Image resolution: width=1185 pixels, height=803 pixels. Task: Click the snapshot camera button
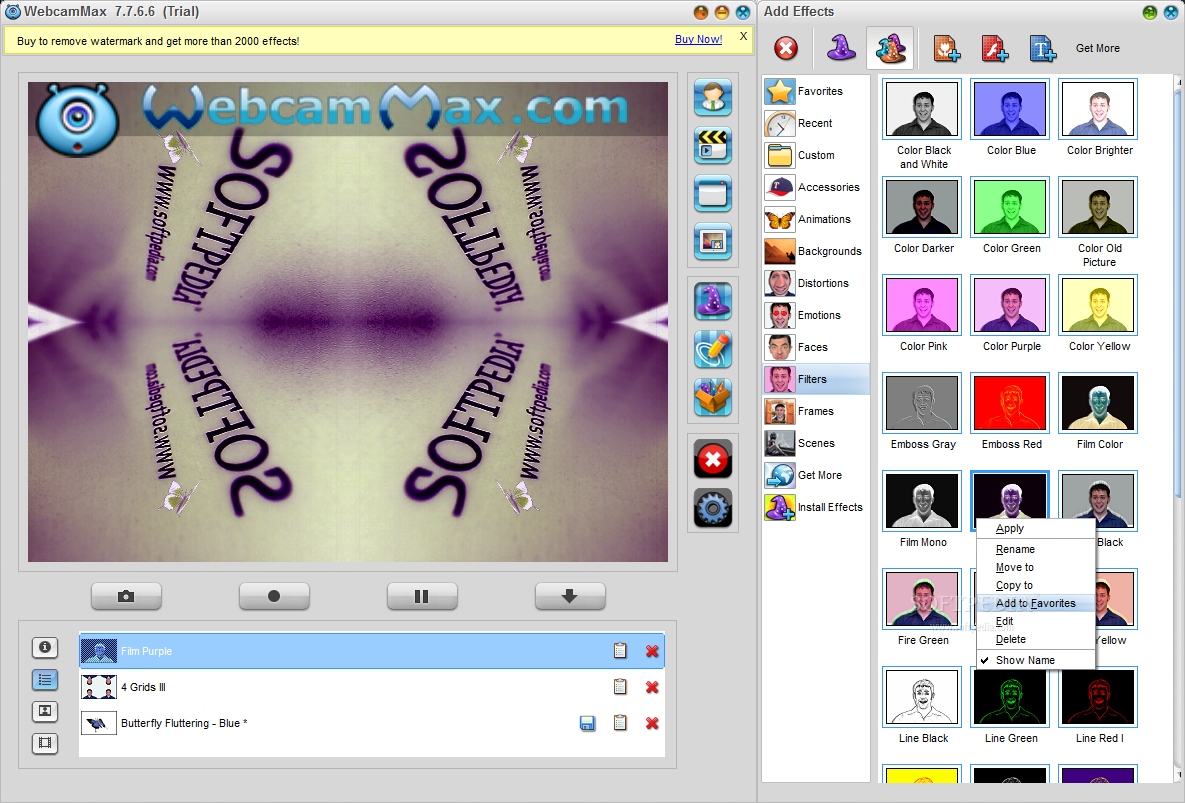(126, 596)
